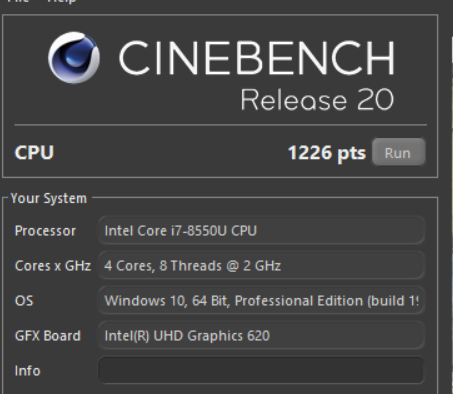This screenshot has width=453, height=394.
Task: Start the CPU benchmark with Run
Action: pos(398,152)
